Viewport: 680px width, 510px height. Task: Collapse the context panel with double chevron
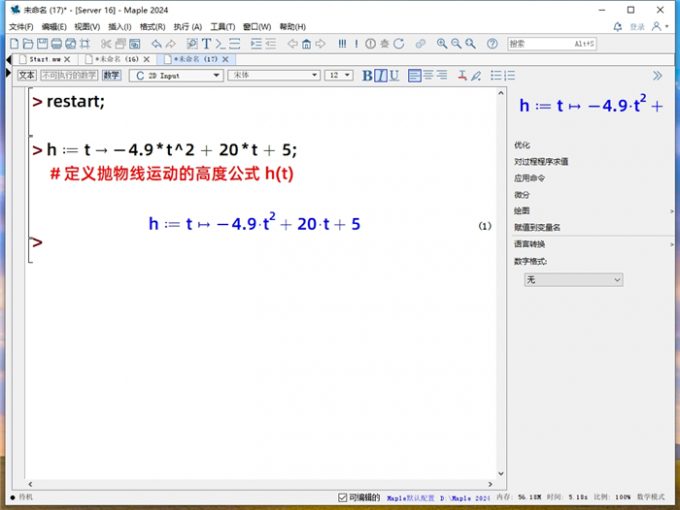click(657, 75)
